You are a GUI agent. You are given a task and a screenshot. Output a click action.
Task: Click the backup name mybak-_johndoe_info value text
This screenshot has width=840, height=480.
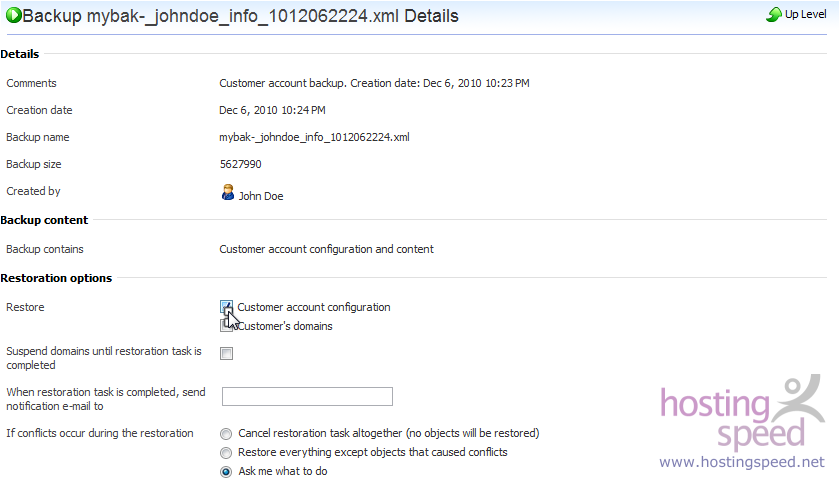pos(314,137)
